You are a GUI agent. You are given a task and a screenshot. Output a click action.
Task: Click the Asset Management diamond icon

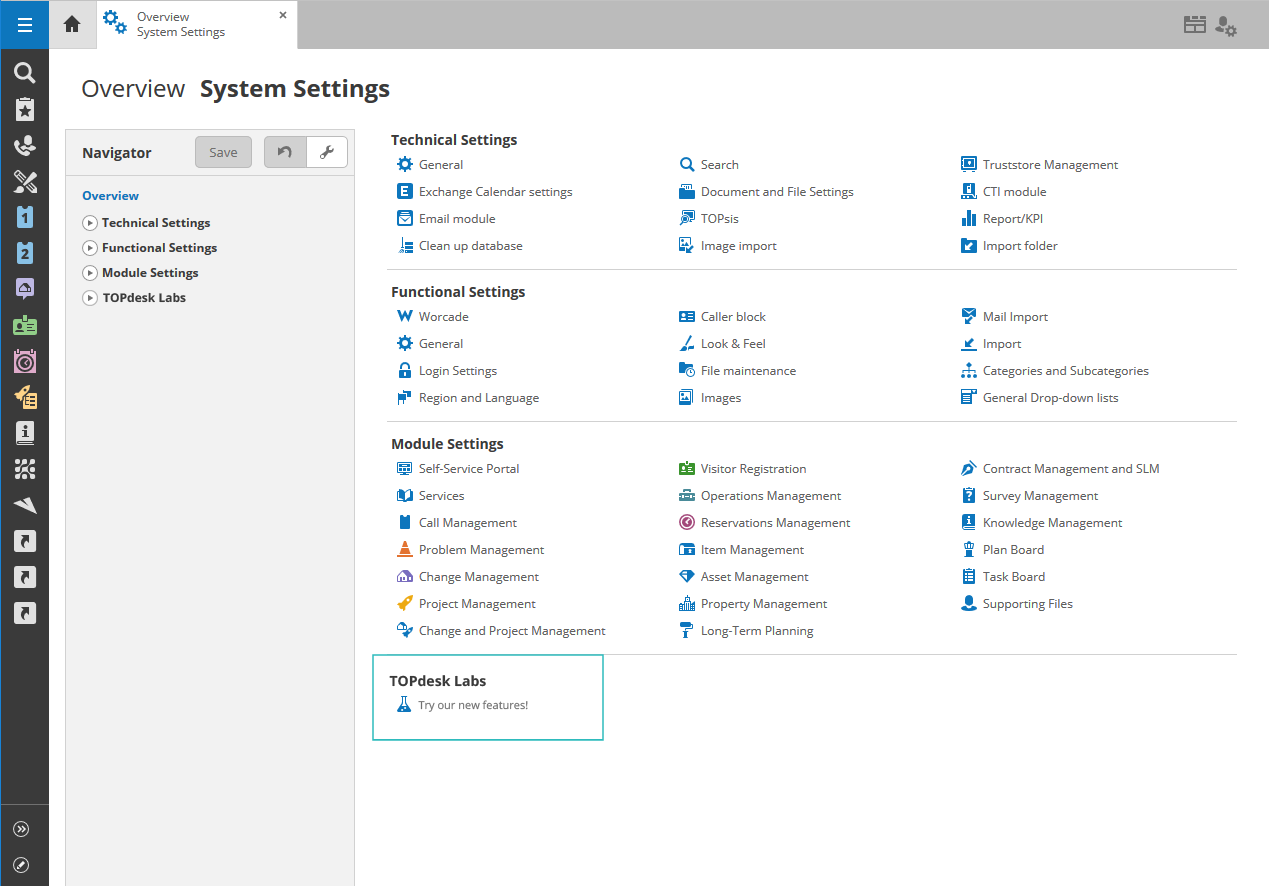(x=686, y=576)
